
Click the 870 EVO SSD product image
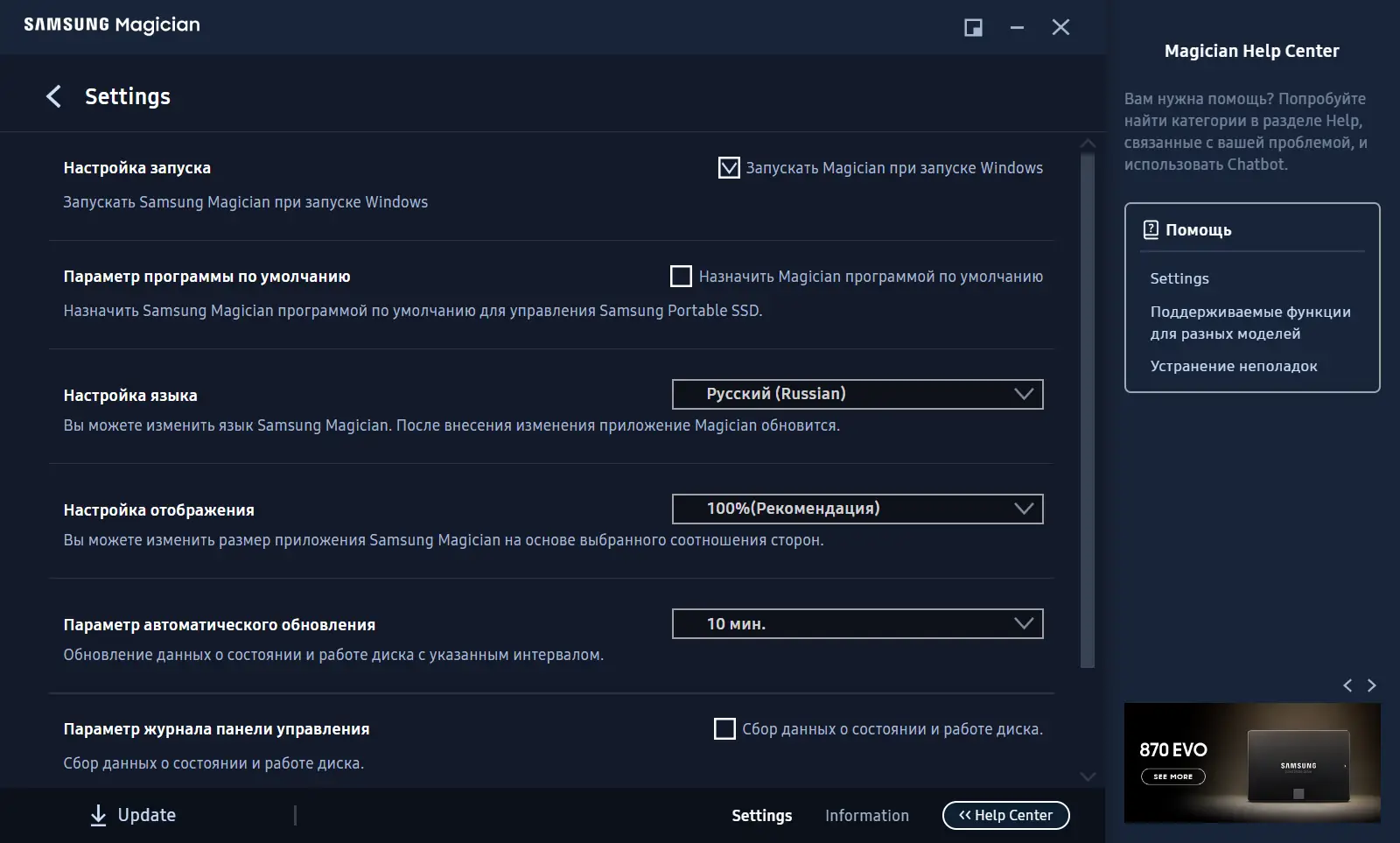point(1298,765)
